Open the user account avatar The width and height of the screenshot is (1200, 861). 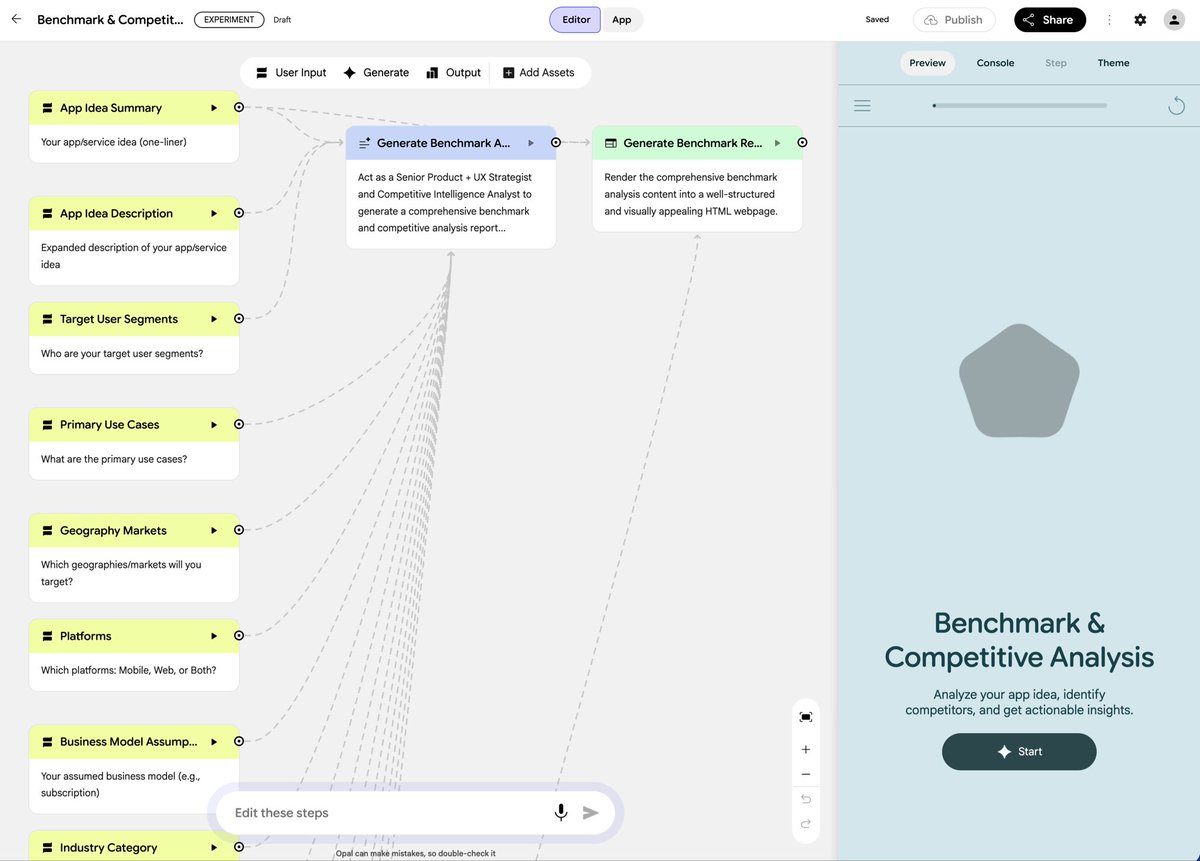pyautogui.click(x=1174, y=20)
